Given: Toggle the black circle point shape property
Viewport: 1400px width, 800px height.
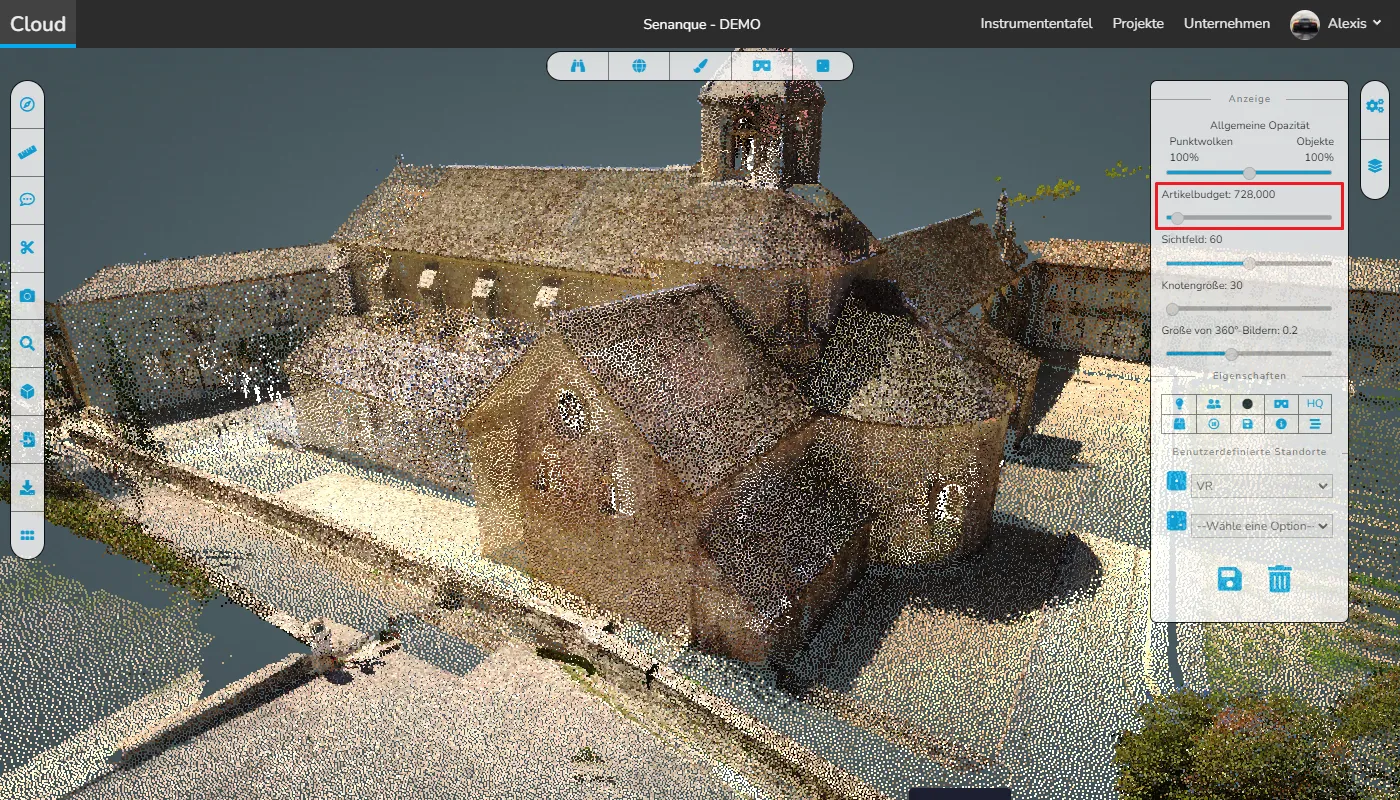Looking at the screenshot, I should [1247, 404].
